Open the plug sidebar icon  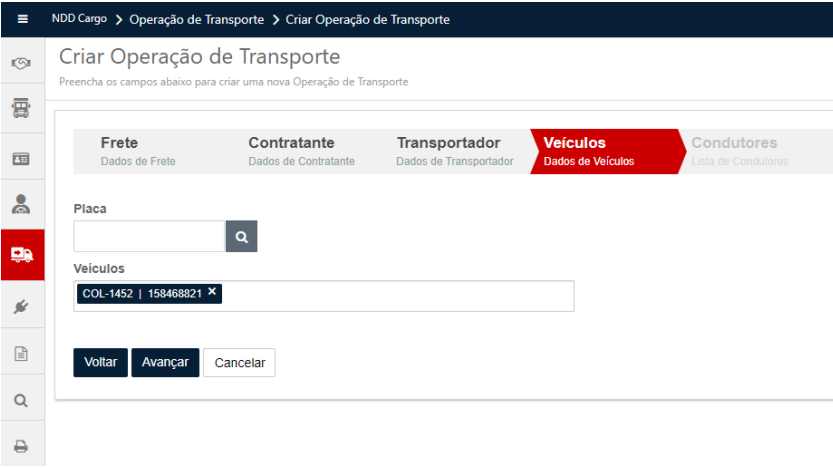click(x=22, y=305)
